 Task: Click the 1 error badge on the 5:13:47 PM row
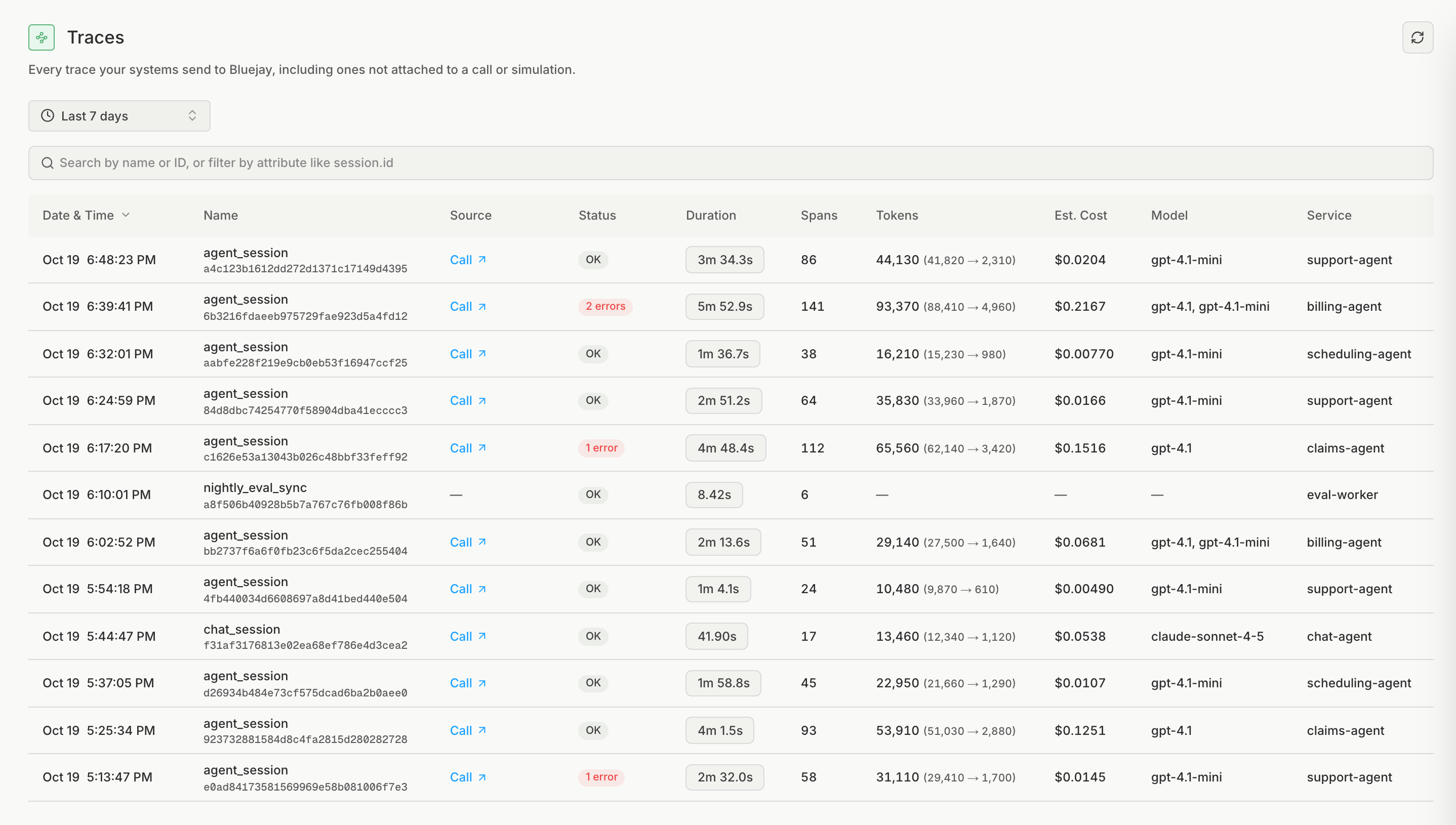(601, 777)
